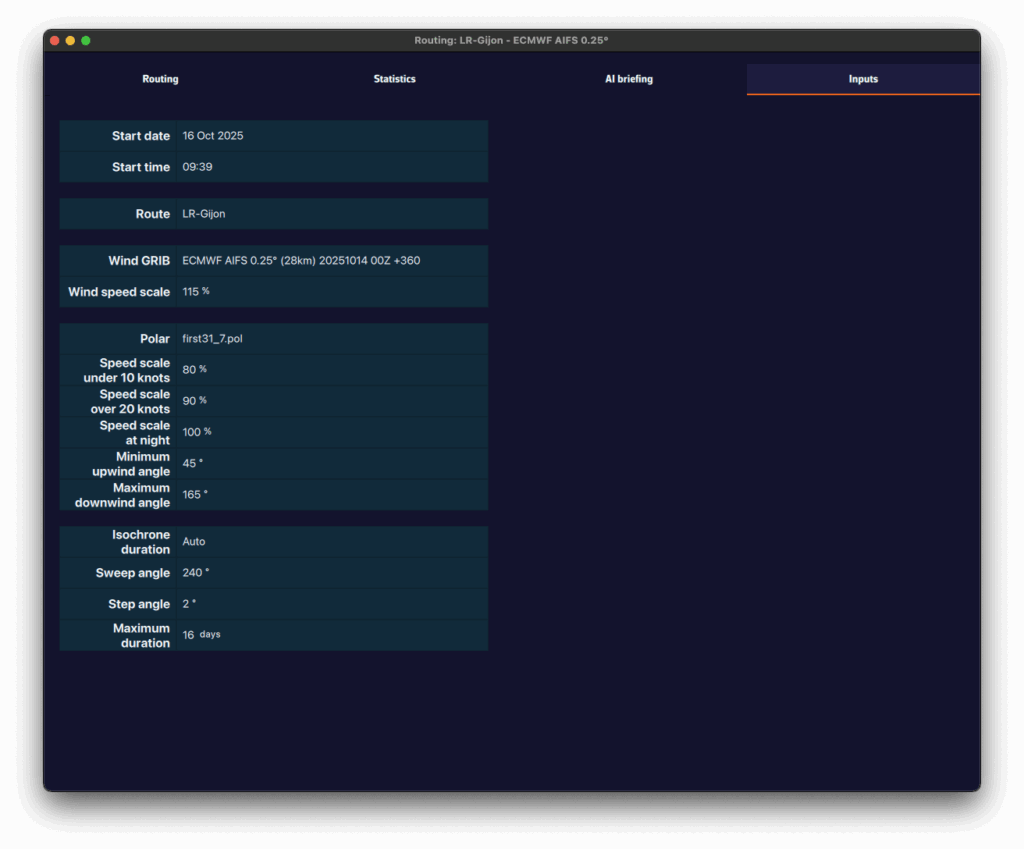Click Speed scale over 20 knots value

click(x=194, y=401)
